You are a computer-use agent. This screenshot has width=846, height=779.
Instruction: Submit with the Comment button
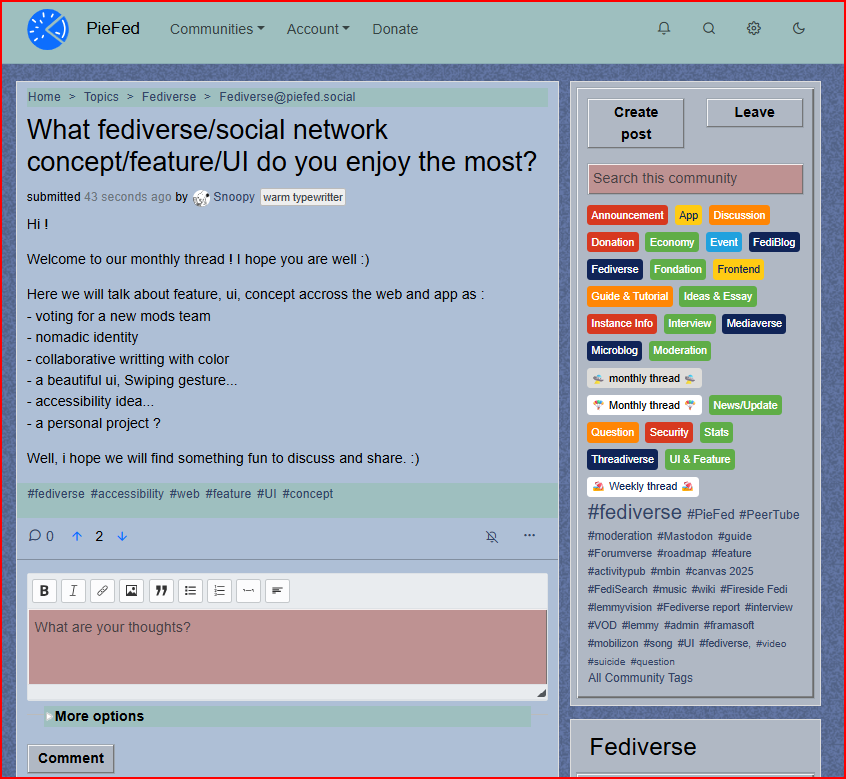coord(71,758)
